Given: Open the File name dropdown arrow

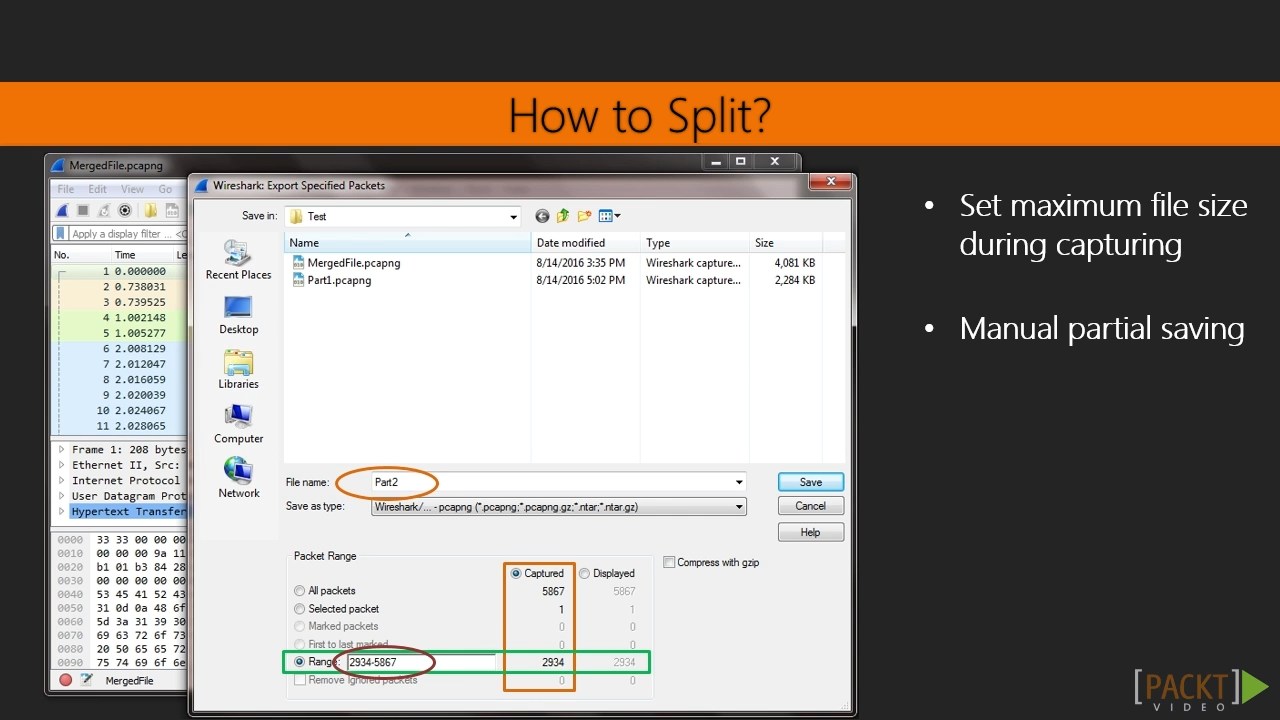Looking at the screenshot, I should 739,482.
